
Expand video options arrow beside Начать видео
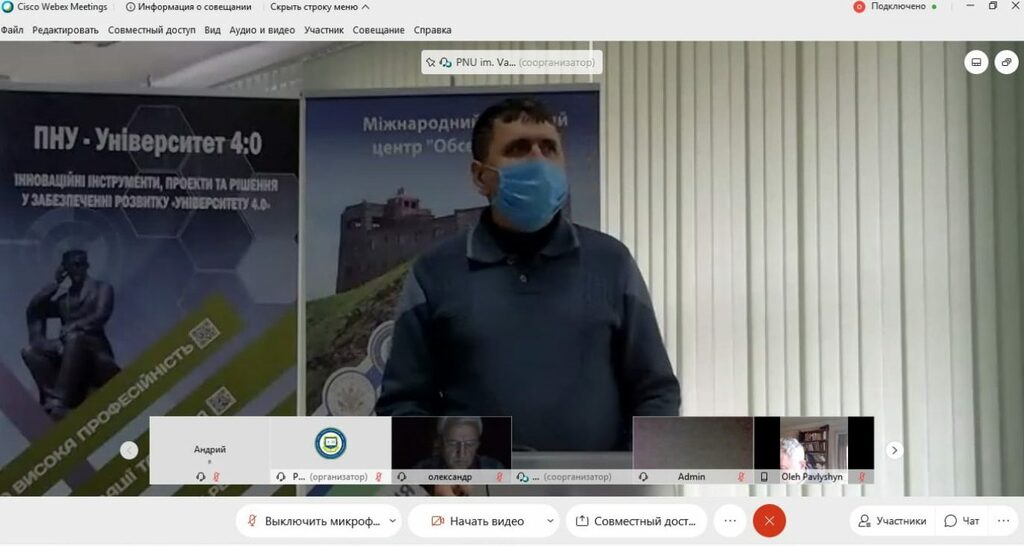pyautogui.click(x=549, y=521)
